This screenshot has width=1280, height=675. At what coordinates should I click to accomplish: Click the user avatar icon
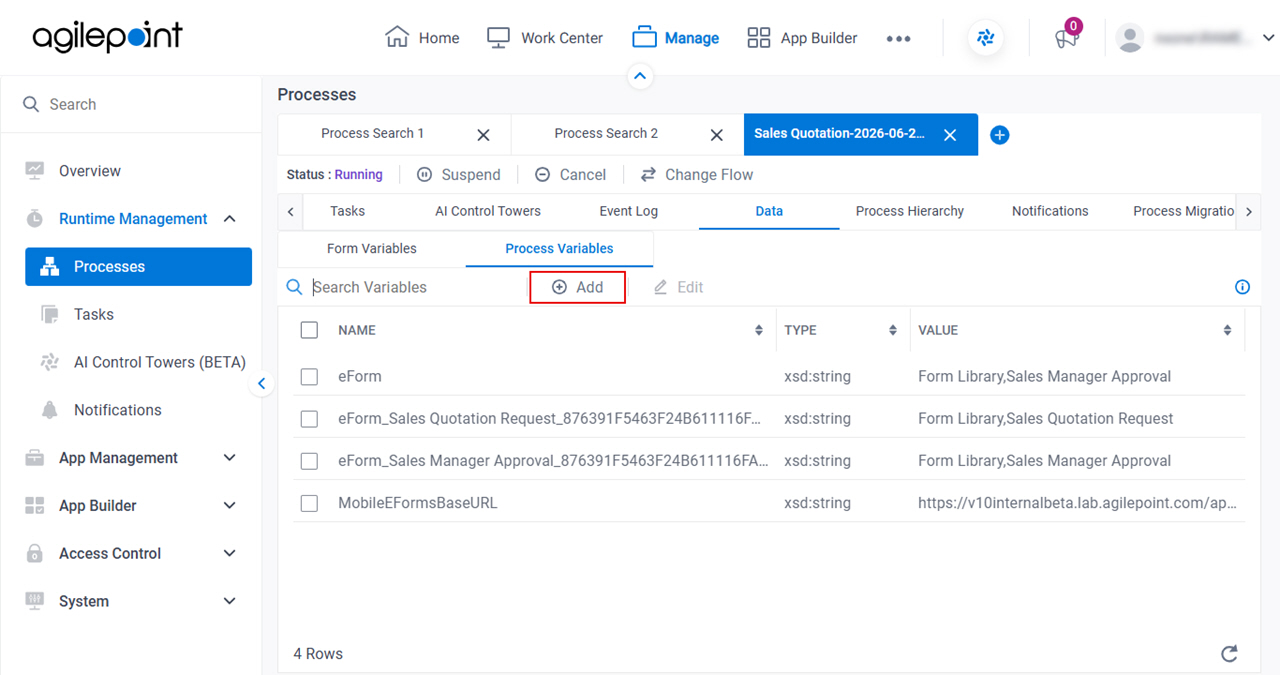click(x=1130, y=38)
